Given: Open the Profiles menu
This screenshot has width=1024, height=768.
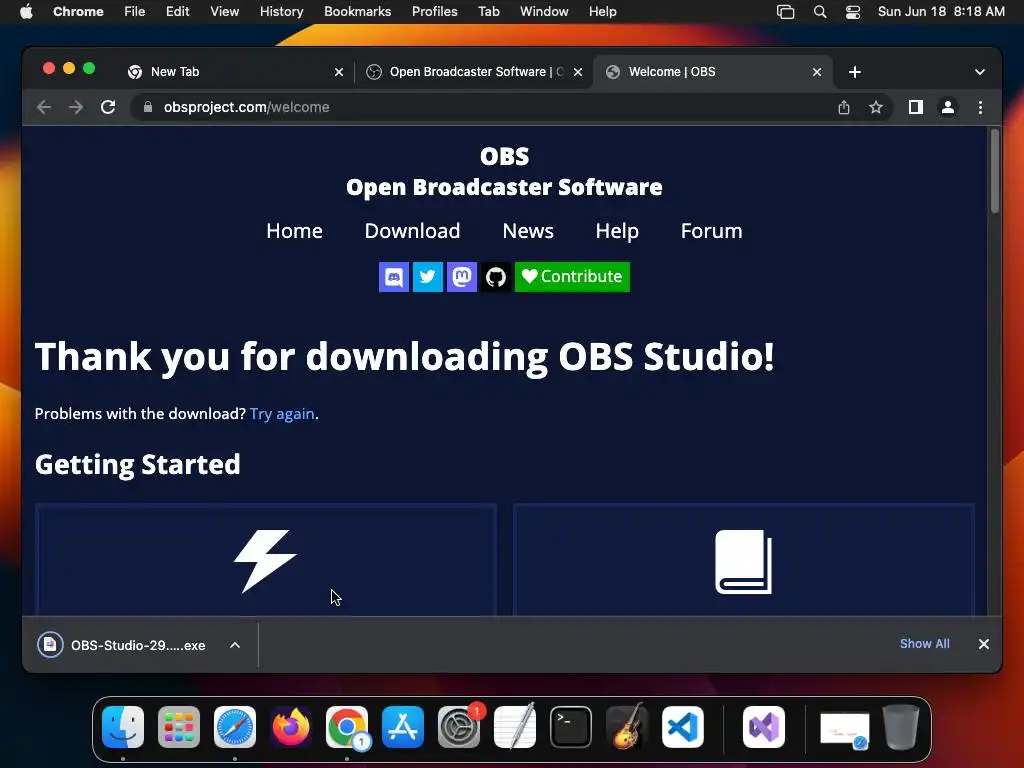Looking at the screenshot, I should 434,12.
